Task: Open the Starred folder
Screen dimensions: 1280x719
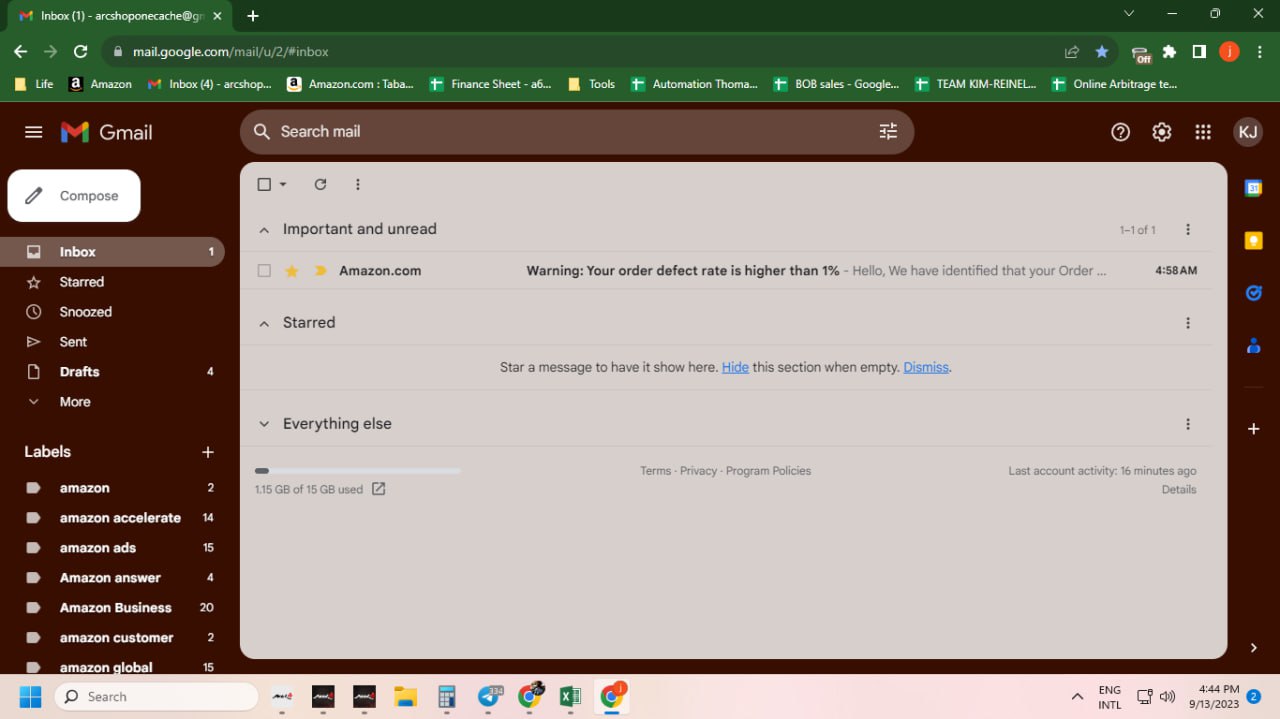Action: (x=112, y=282)
